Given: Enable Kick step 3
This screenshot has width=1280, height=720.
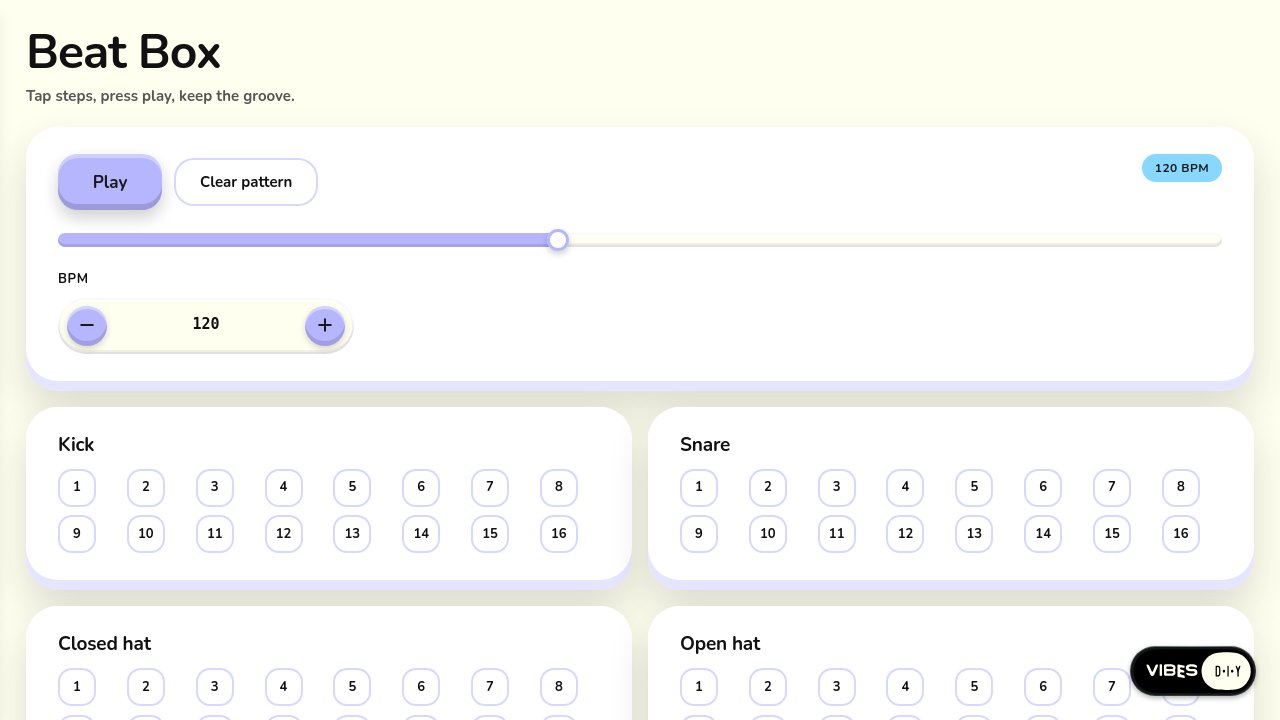Looking at the screenshot, I should 215,487.
